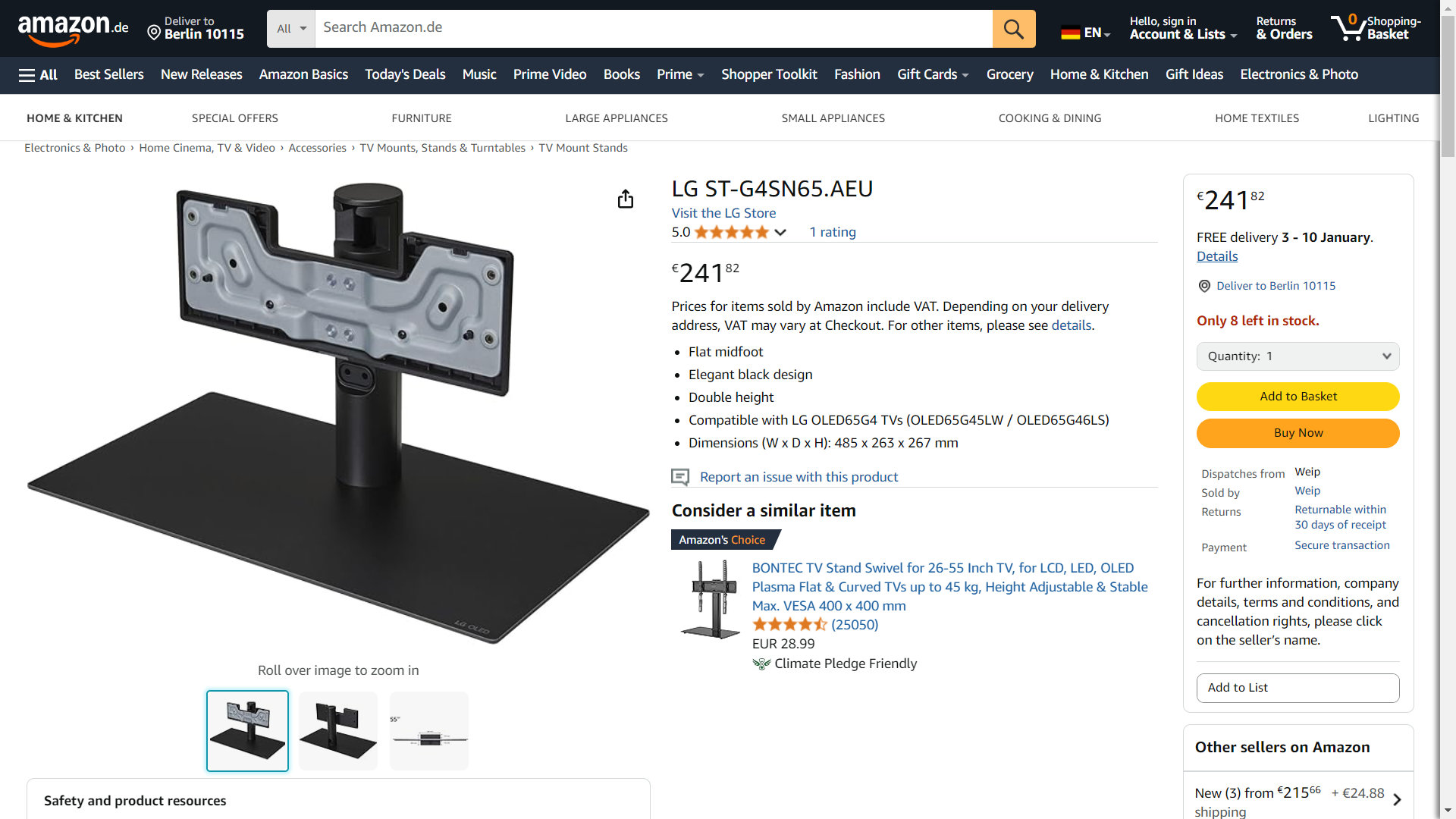Select the second product thumbnail image
The image size is (1456, 819).
[x=338, y=731]
